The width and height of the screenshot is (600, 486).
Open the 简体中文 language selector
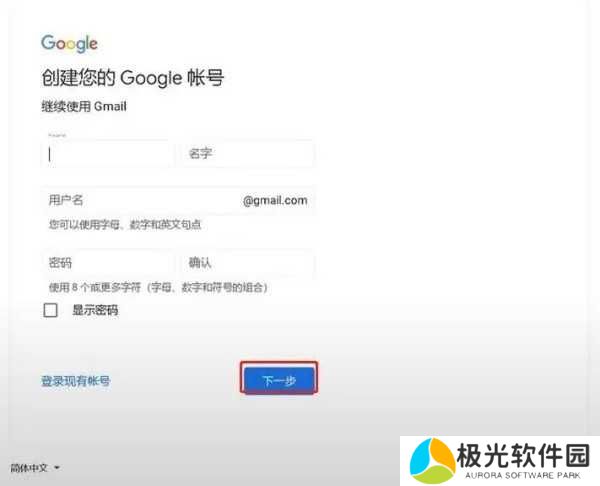(35, 468)
